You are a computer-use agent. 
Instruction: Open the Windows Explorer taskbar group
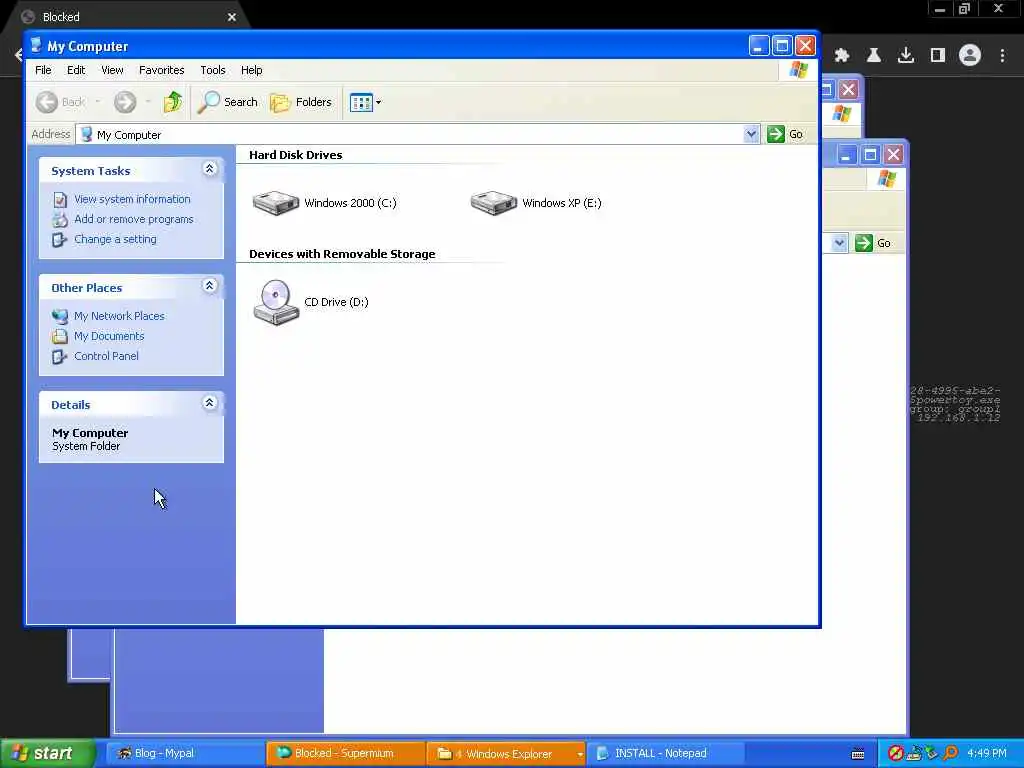coord(507,753)
